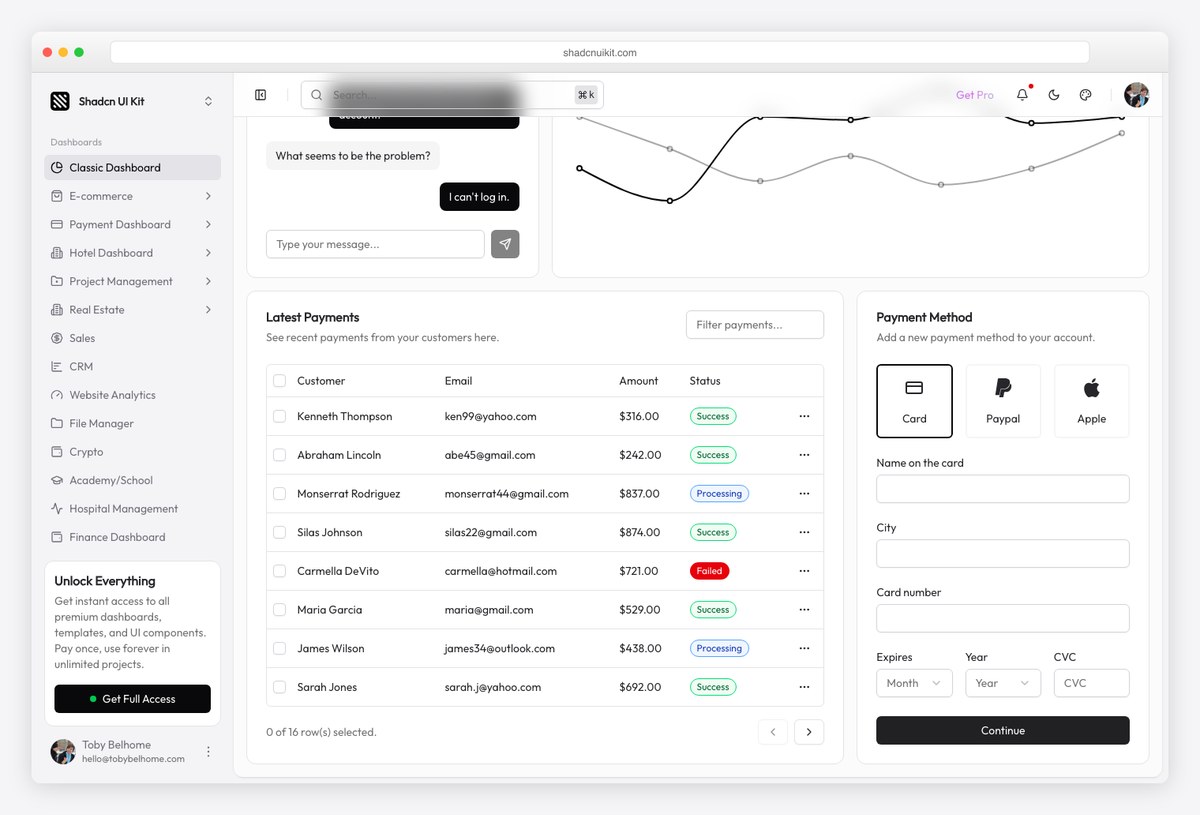Check the Silas Johnson row
Viewport: 1200px width, 815px height.
tap(280, 532)
